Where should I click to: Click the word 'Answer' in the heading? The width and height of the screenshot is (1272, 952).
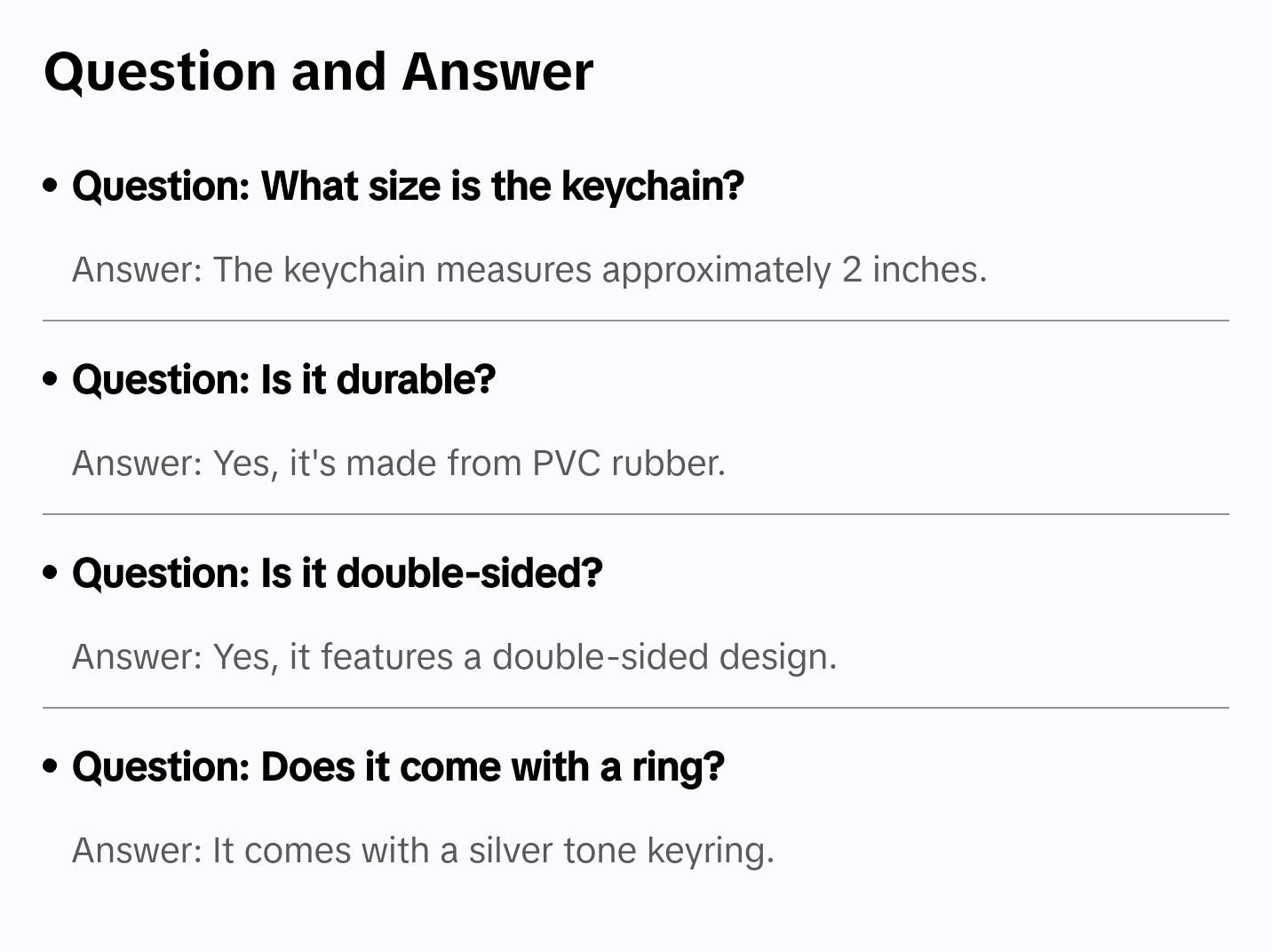[497, 72]
